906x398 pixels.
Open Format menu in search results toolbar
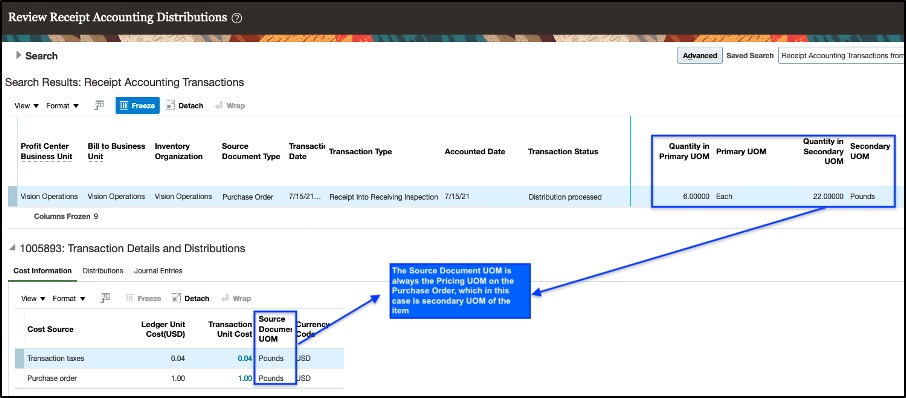62,106
